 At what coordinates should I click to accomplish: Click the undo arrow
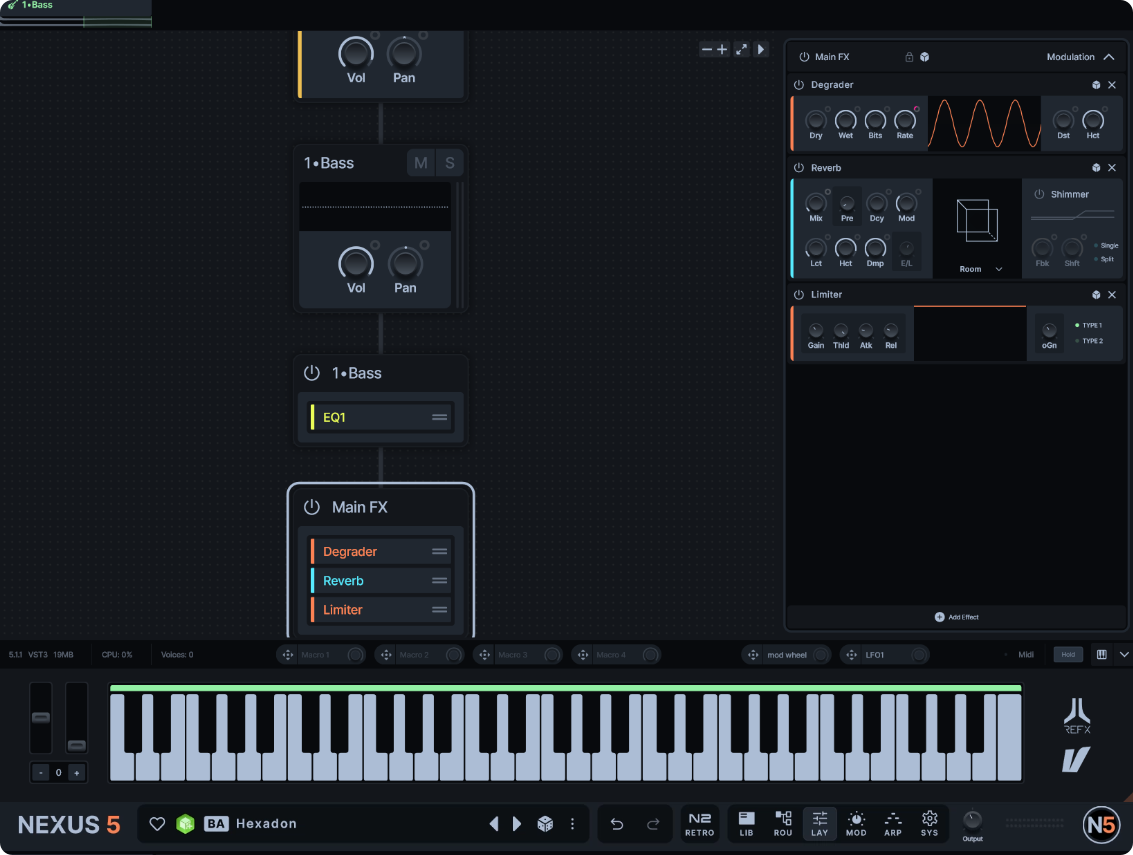pos(616,824)
